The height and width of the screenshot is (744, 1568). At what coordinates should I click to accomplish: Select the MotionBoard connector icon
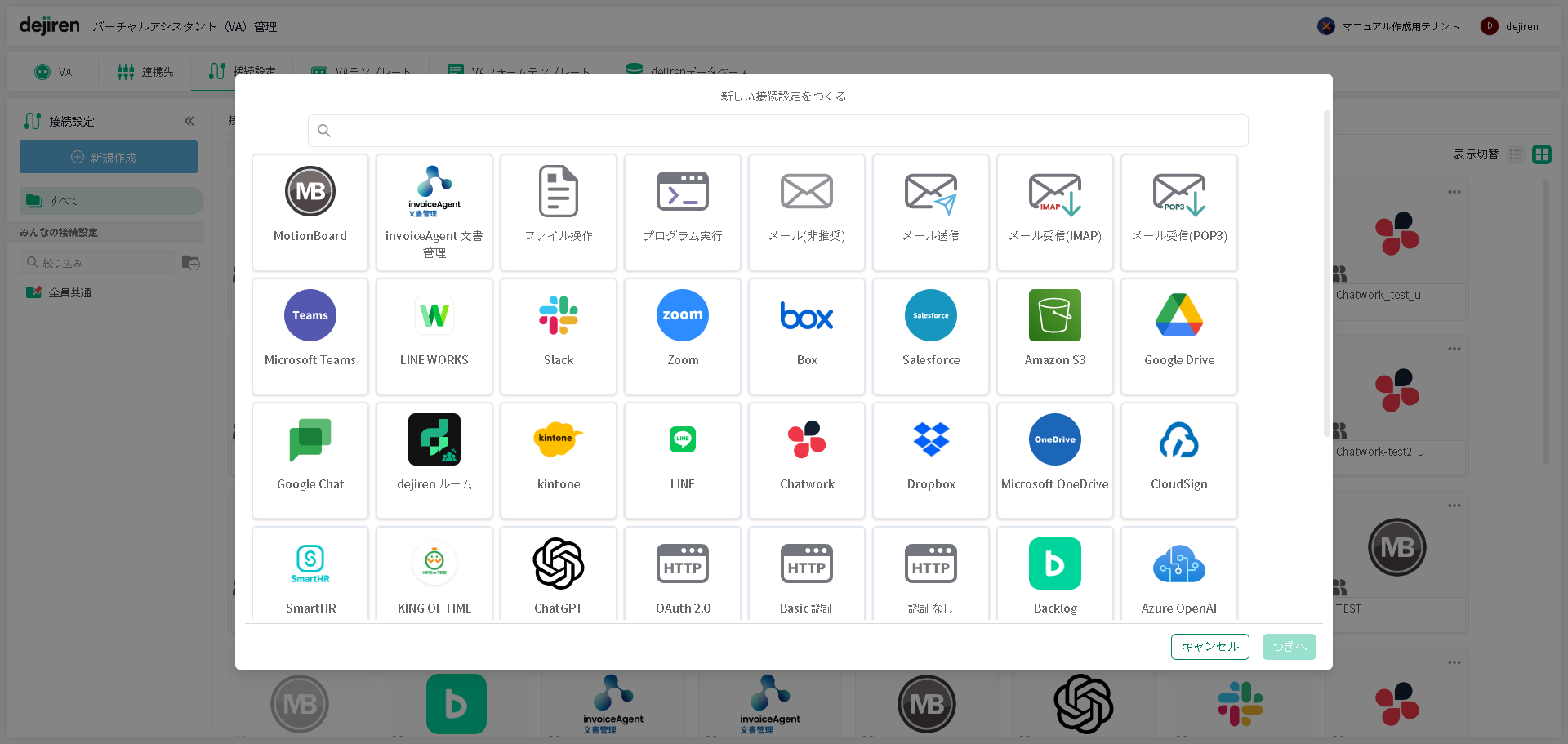[x=310, y=192]
